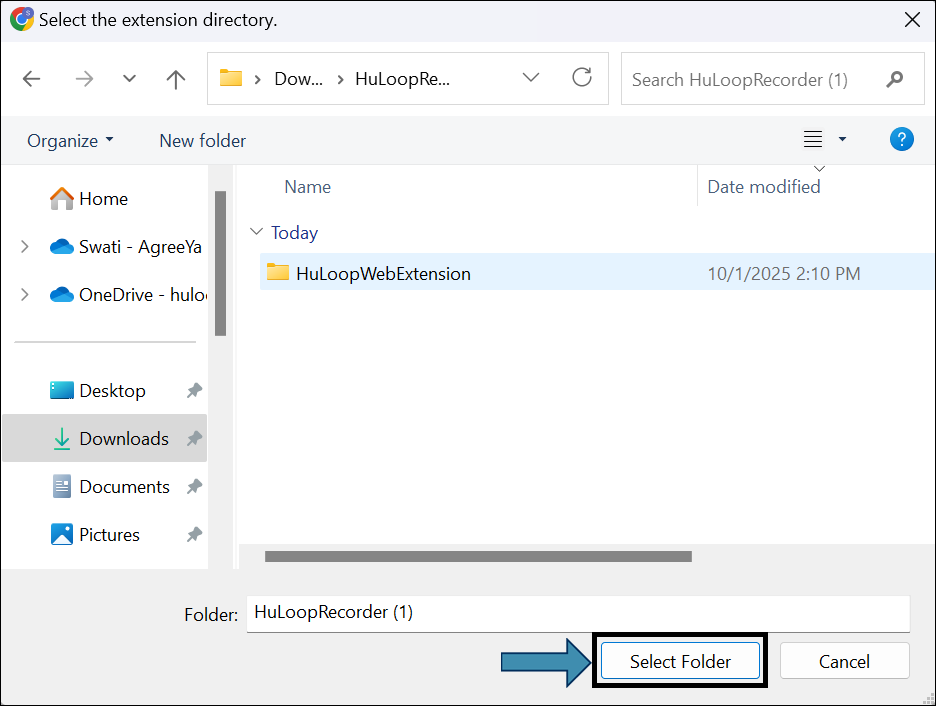The width and height of the screenshot is (936, 706).
Task: Click the pin icon beside Downloads
Action: point(194,439)
